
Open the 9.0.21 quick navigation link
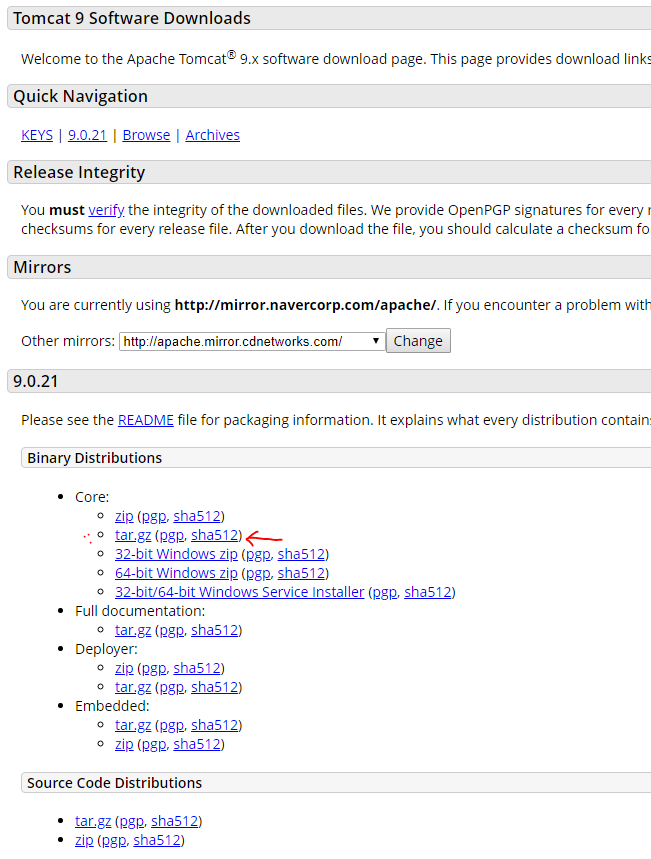pos(87,135)
